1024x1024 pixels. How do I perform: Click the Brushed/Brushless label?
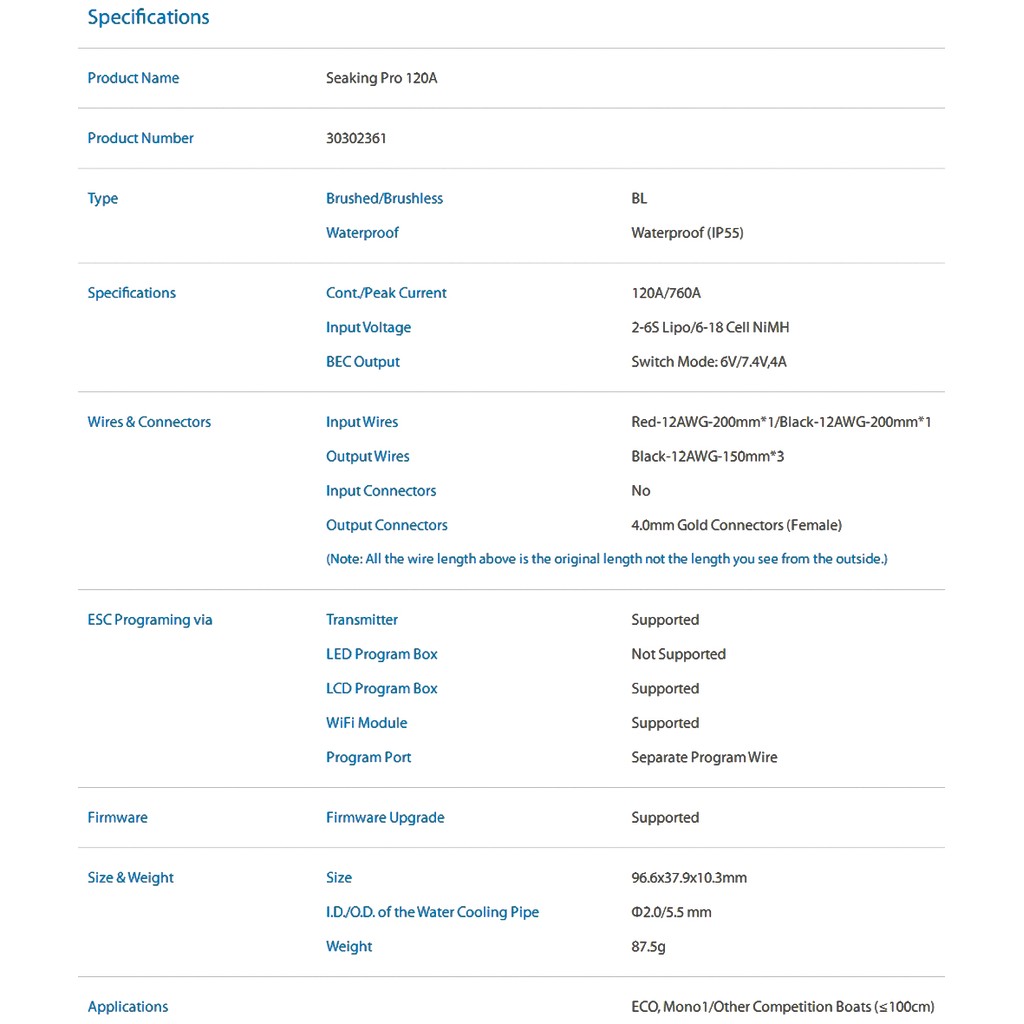(384, 198)
